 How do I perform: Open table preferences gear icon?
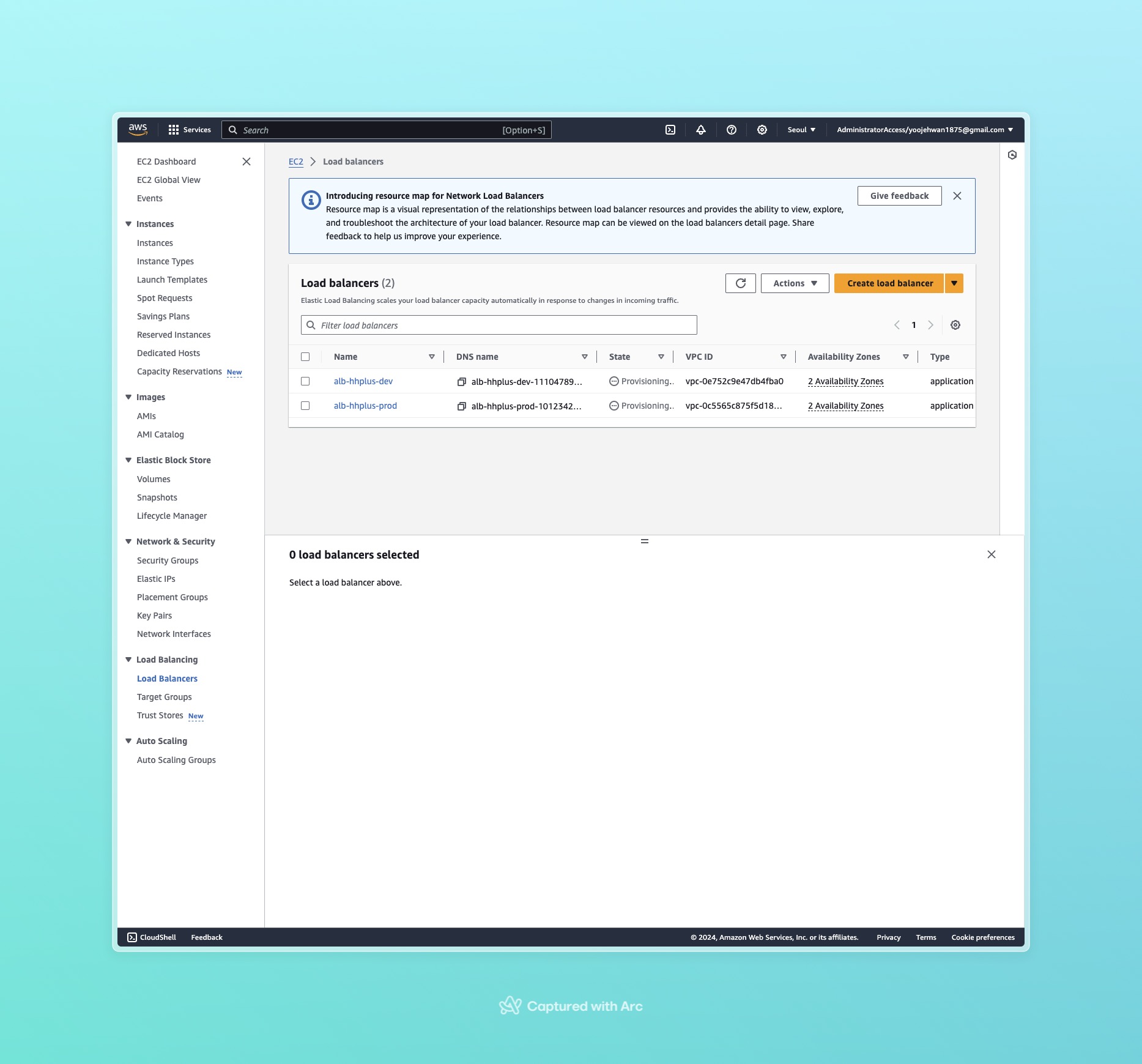[955, 325]
